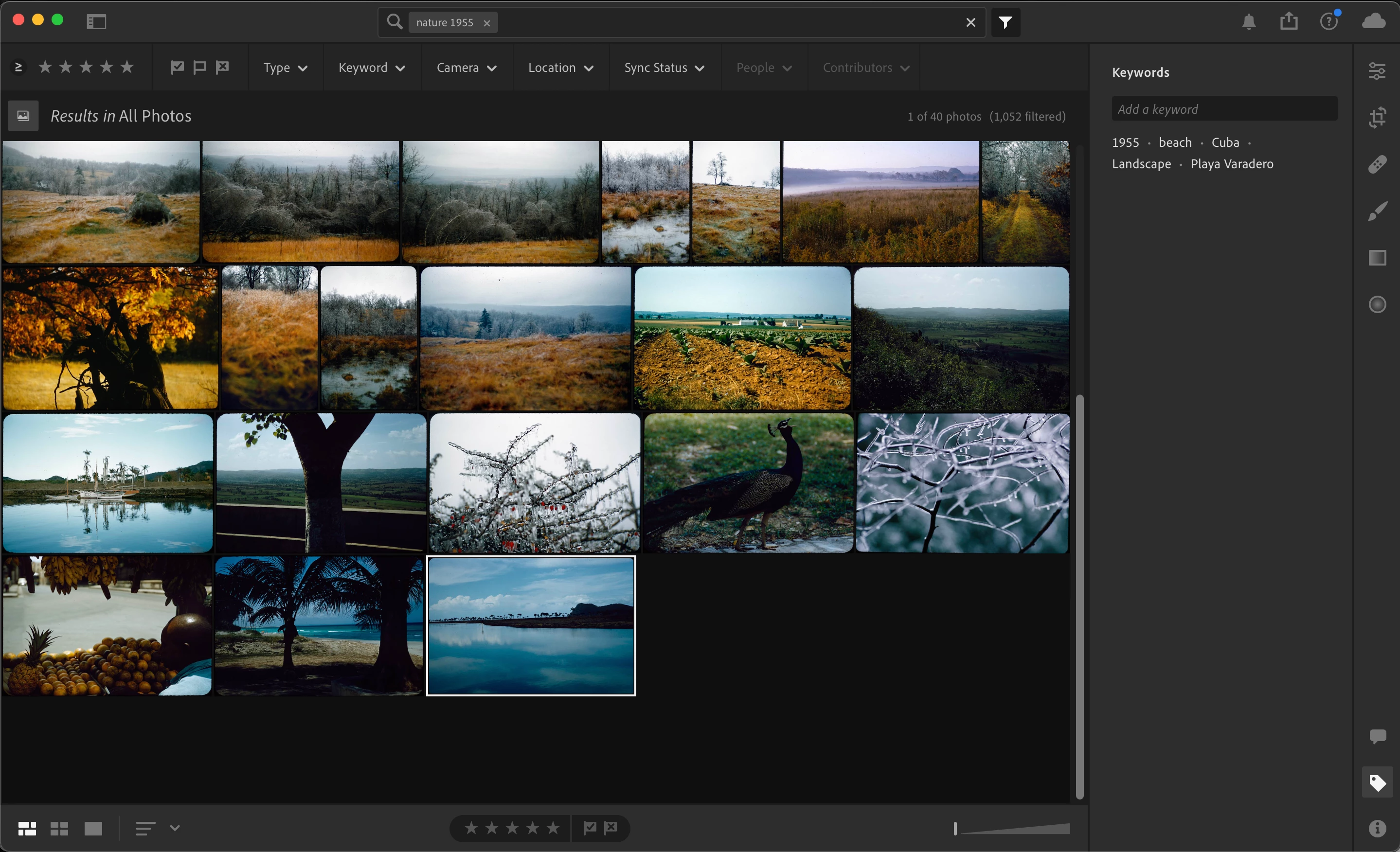Open the sort order dropdown arrow
This screenshot has height=852, width=1400.
175,828
